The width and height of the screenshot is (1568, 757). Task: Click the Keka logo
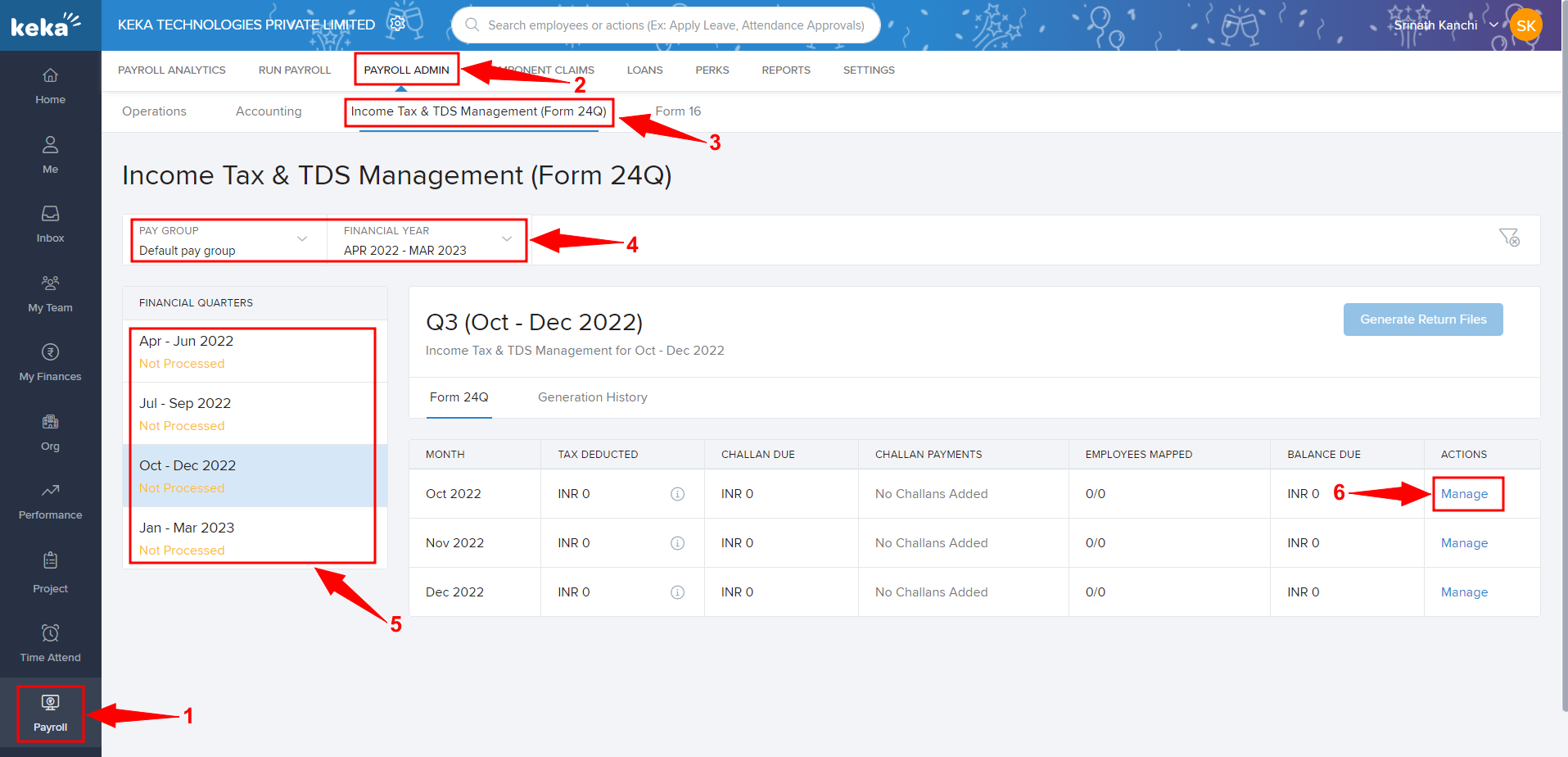click(45, 25)
